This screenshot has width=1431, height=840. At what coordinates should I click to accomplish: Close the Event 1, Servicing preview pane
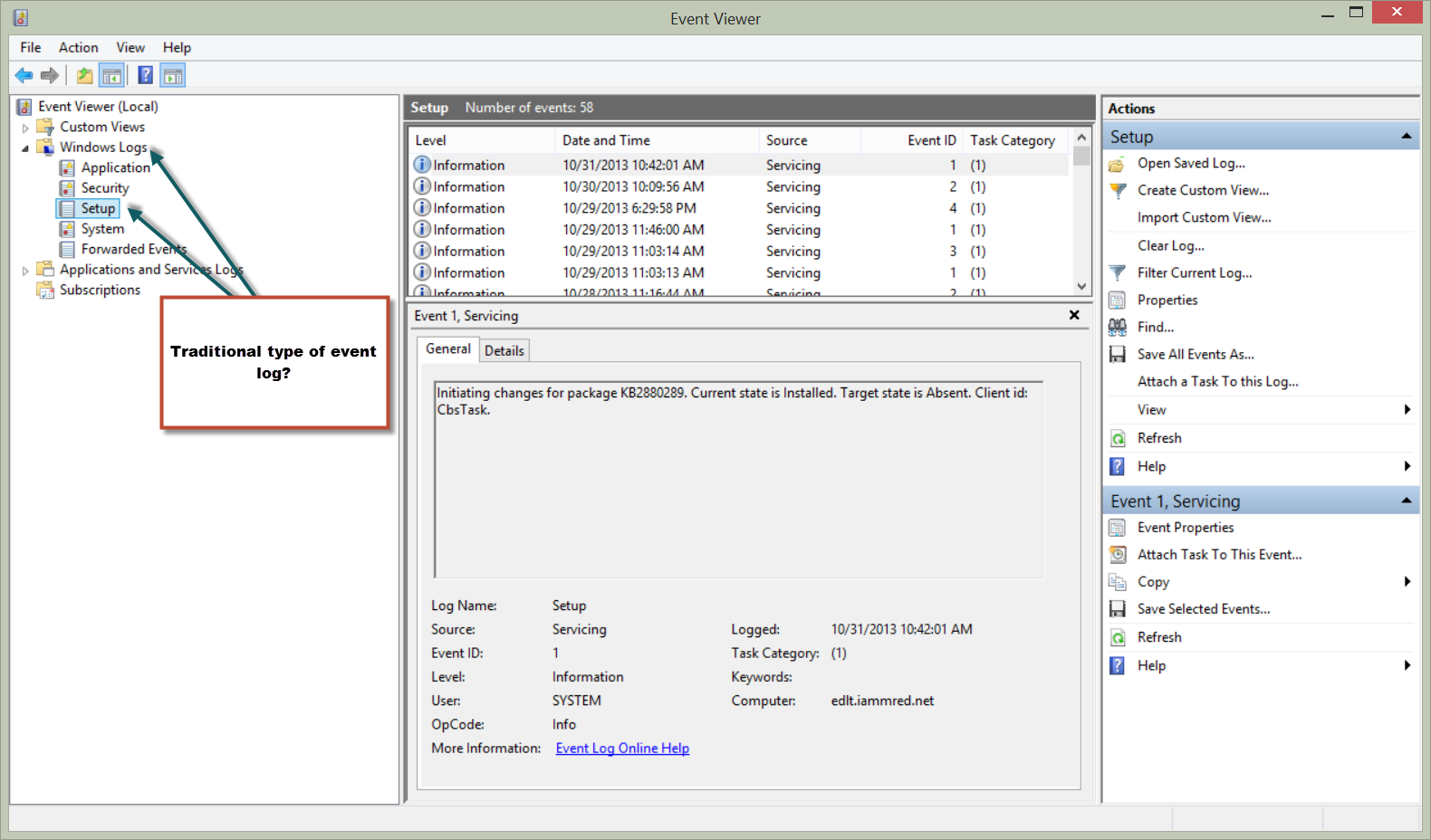[1074, 315]
